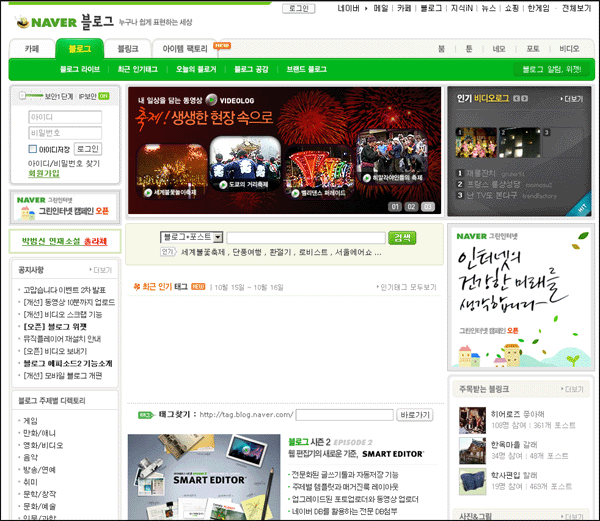The image size is (600, 521).
Task: Open 비디오 in the top-right tabs
Action: click(569, 49)
